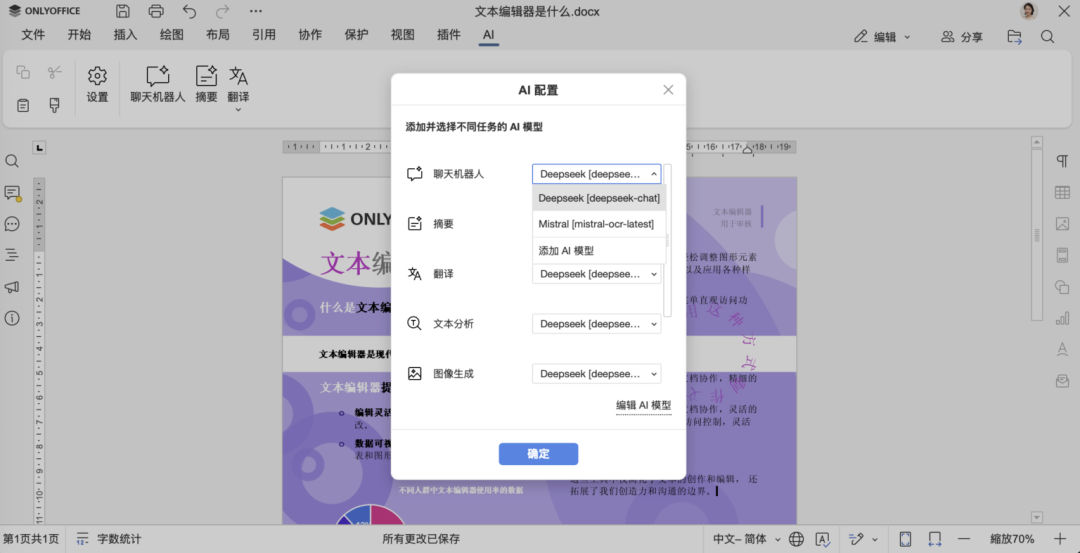Undo the last action
Image resolution: width=1080 pixels, height=553 pixels.
coord(189,11)
